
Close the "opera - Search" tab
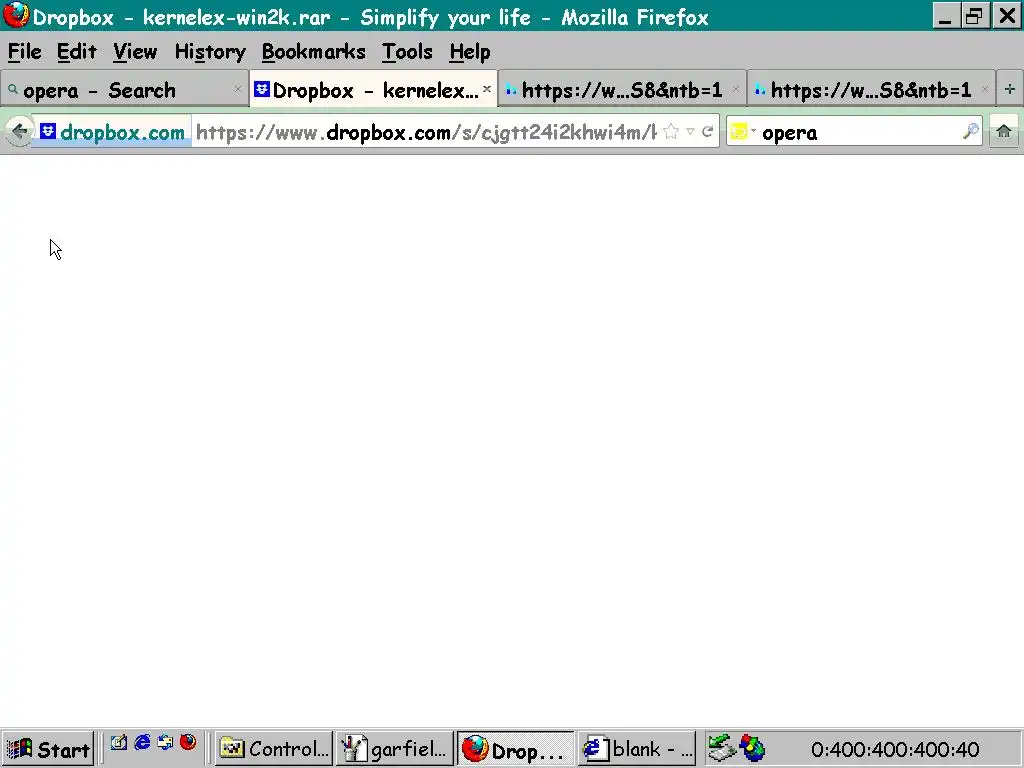point(238,89)
